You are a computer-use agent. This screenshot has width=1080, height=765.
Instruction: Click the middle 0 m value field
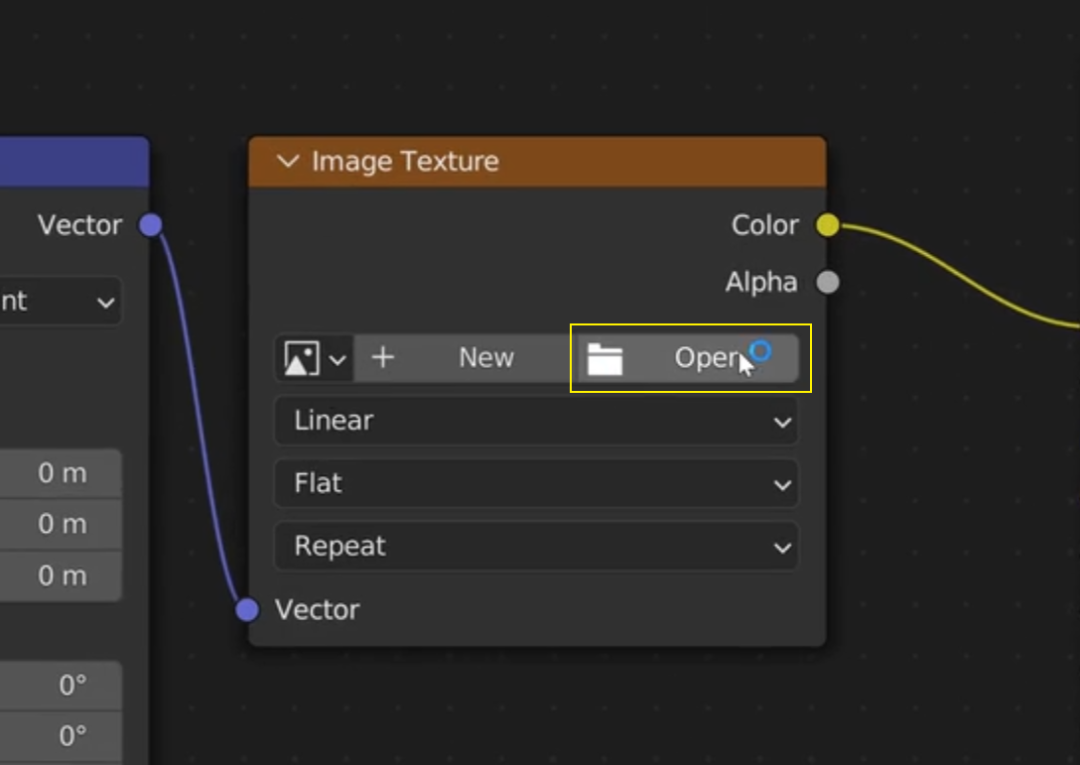60,524
